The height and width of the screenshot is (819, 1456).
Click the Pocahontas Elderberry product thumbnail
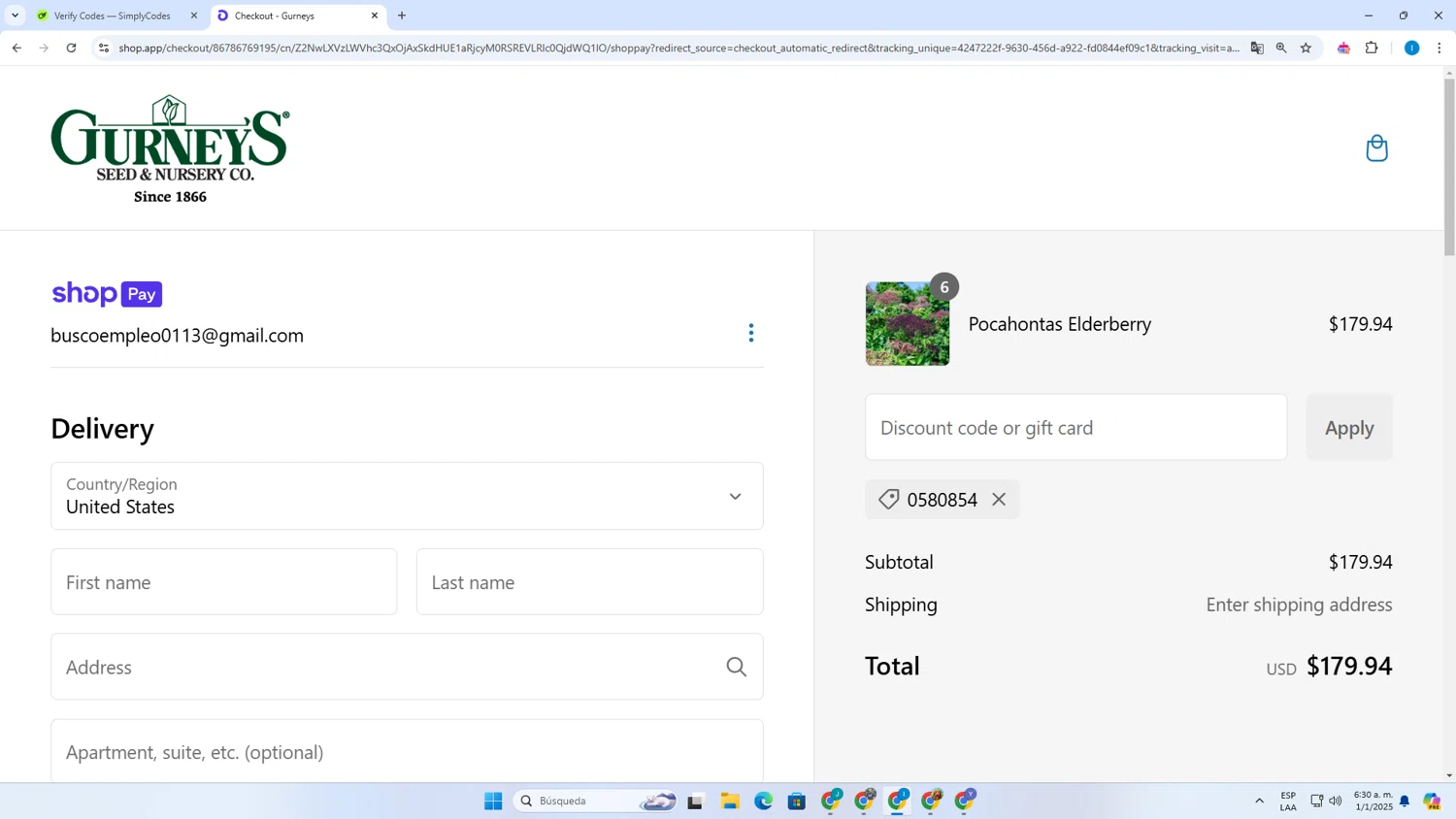tap(908, 323)
